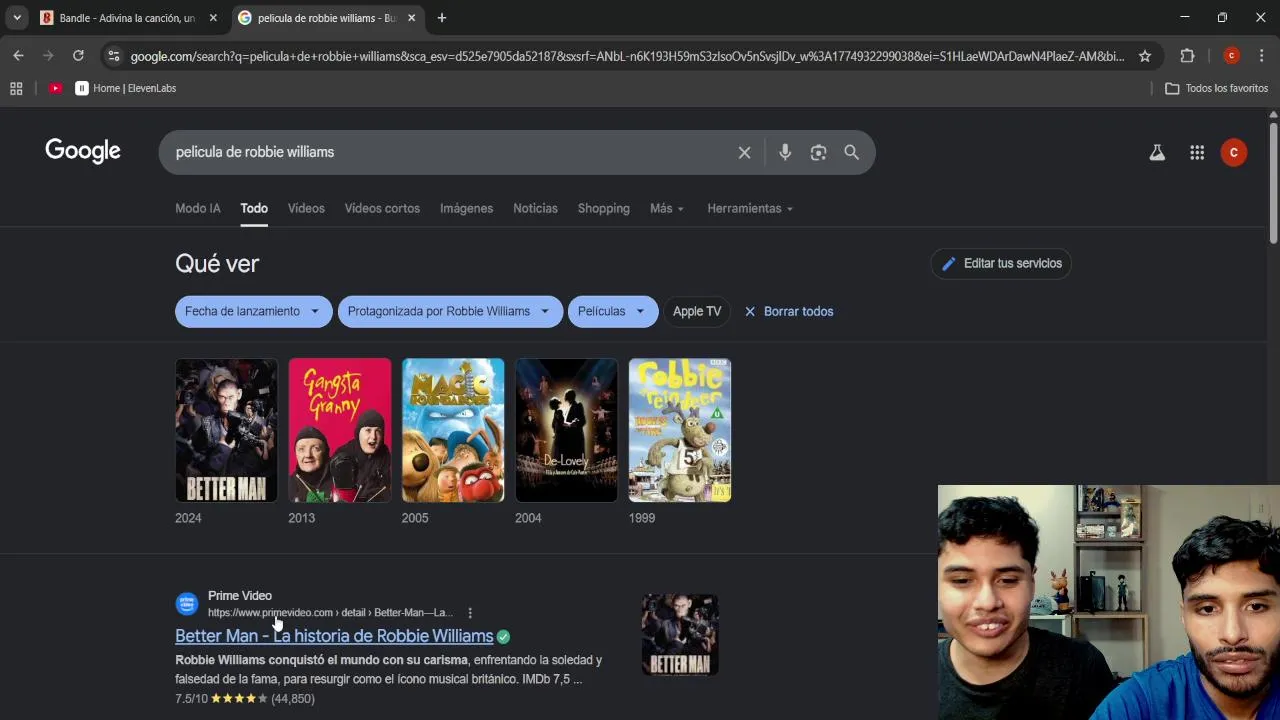Image resolution: width=1280 pixels, height=720 pixels.
Task: Go to Google homepage logo
Action: [83, 151]
